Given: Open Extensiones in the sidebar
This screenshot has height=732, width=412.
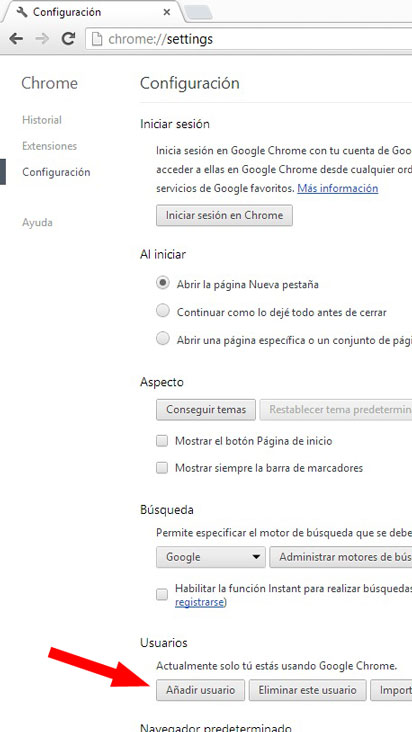Looking at the screenshot, I should pos(49,146).
